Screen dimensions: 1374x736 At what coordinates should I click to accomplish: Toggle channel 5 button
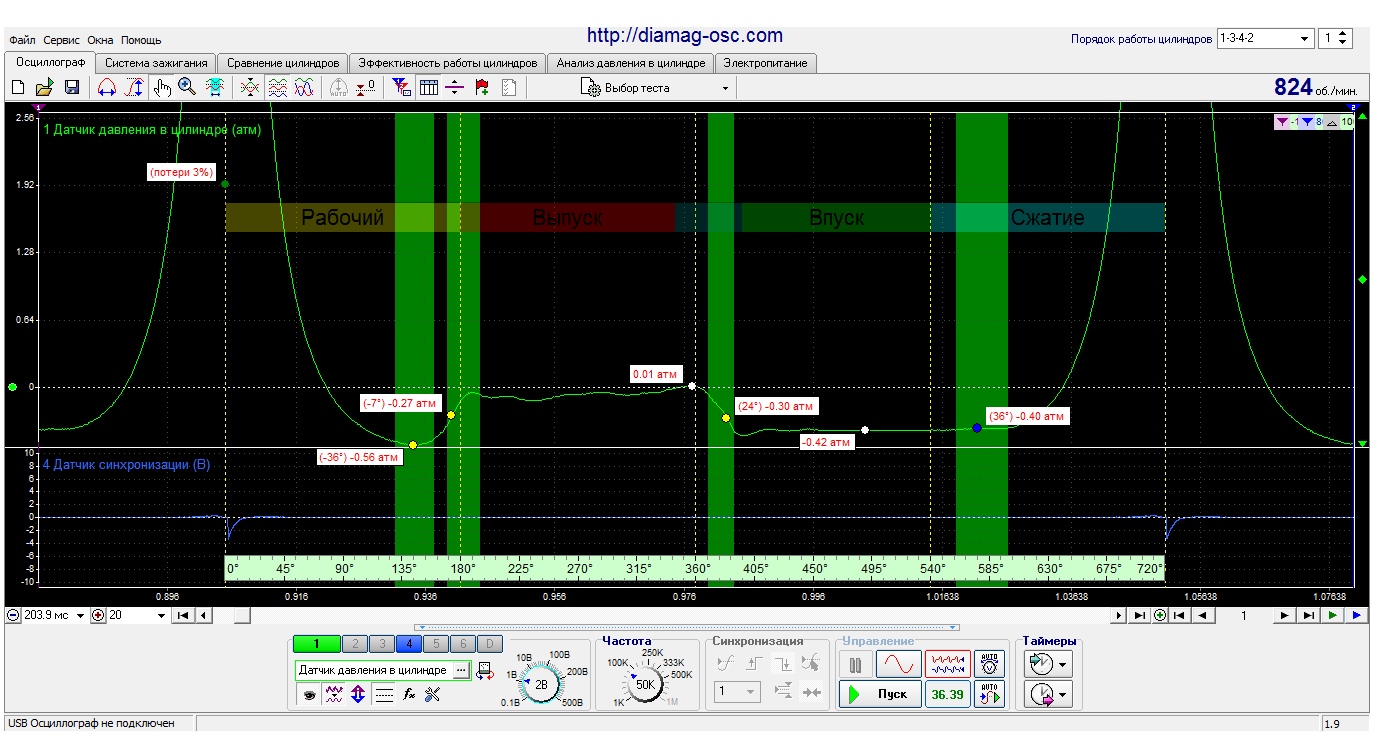pyautogui.click(x=436, y=644)
